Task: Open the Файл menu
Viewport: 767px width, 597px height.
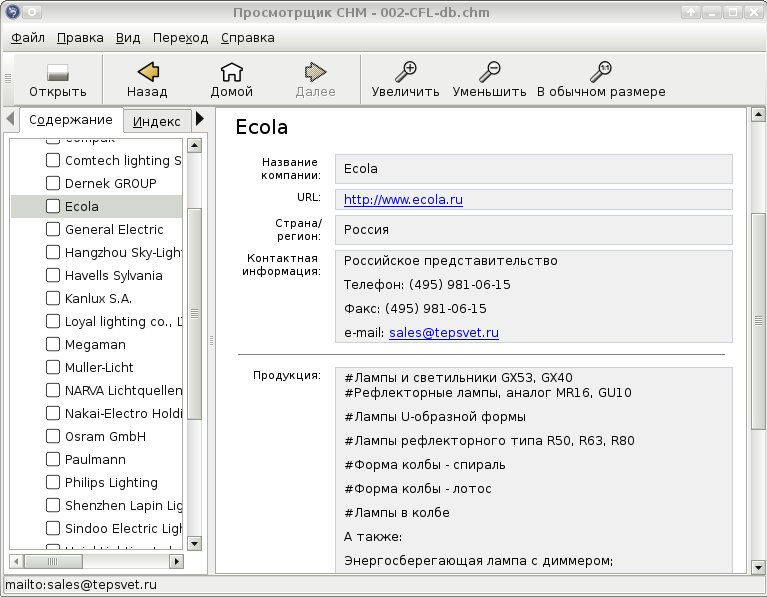Action: [x=28, y=38]
